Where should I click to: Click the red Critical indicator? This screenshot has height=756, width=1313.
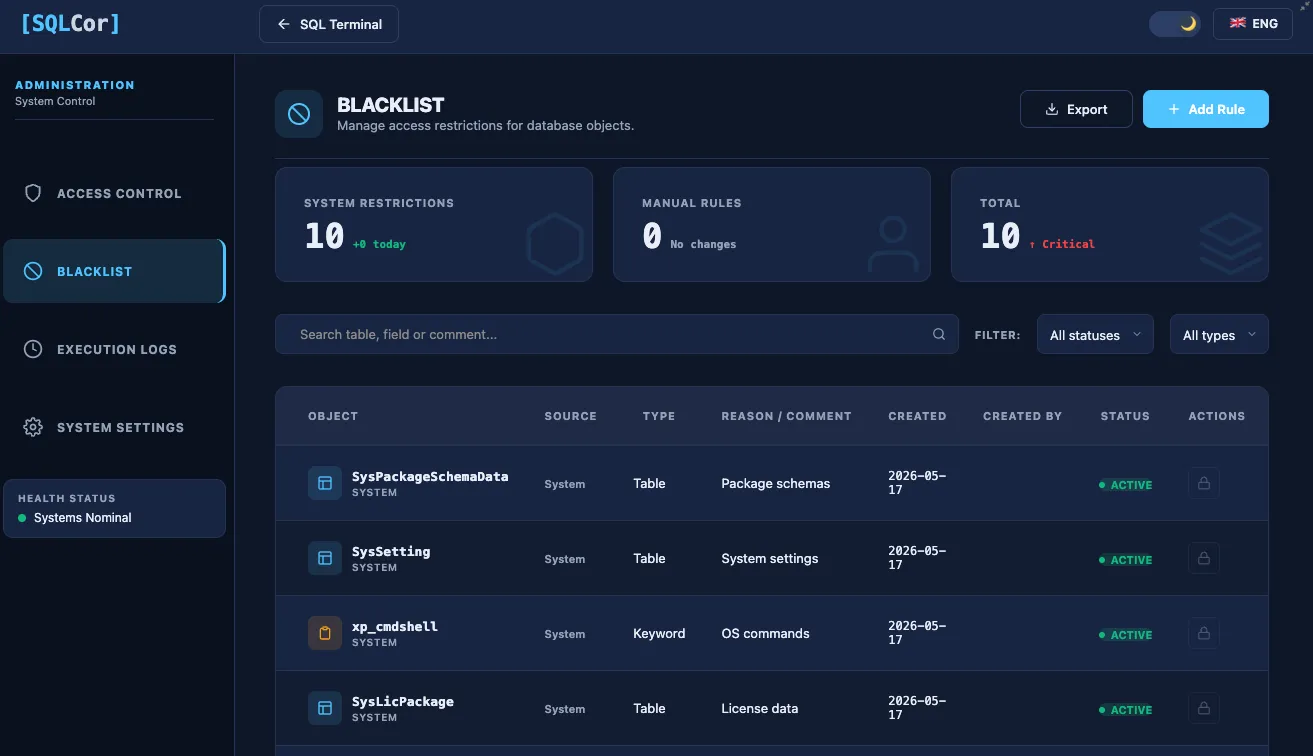click(x=1062, y=244)
